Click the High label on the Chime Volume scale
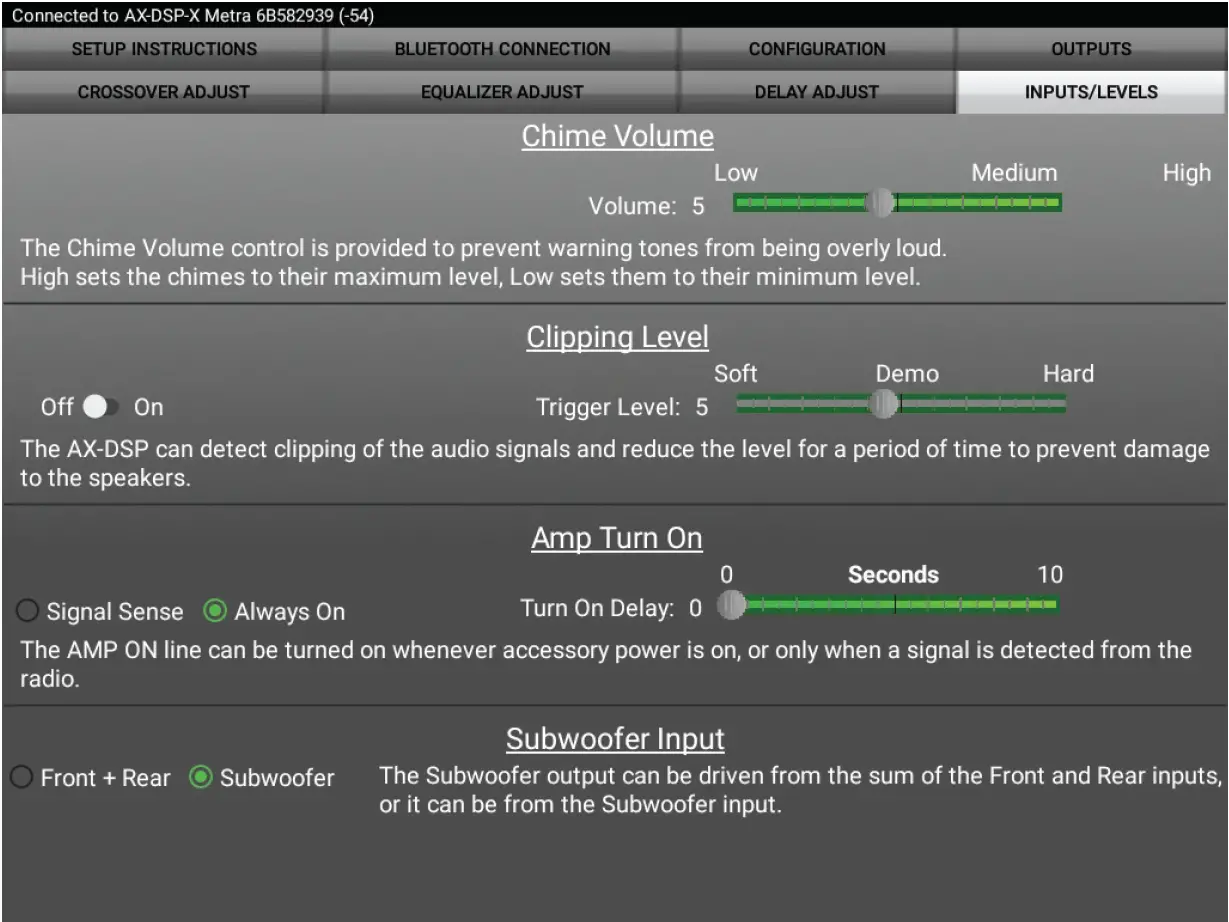This screenshot has width=1229, height=922. tap(1186, 173)
